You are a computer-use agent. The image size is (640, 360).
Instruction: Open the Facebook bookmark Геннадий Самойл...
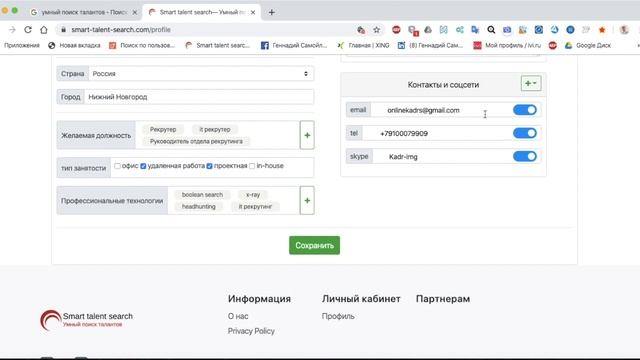click(x=294, y=45)
